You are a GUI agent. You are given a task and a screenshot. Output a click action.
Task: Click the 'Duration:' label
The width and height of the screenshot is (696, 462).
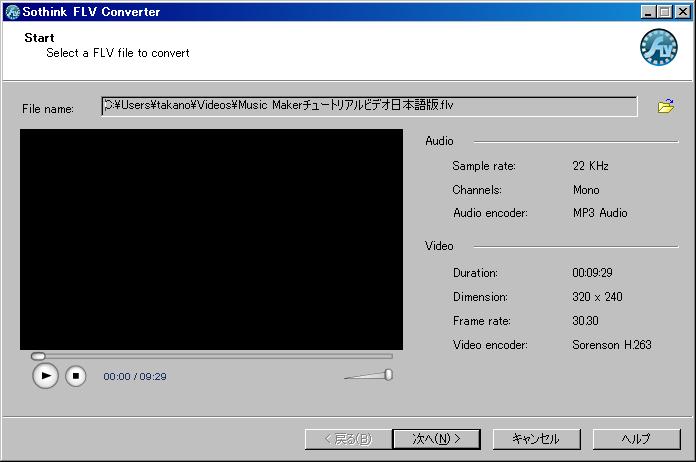point(475,272)
